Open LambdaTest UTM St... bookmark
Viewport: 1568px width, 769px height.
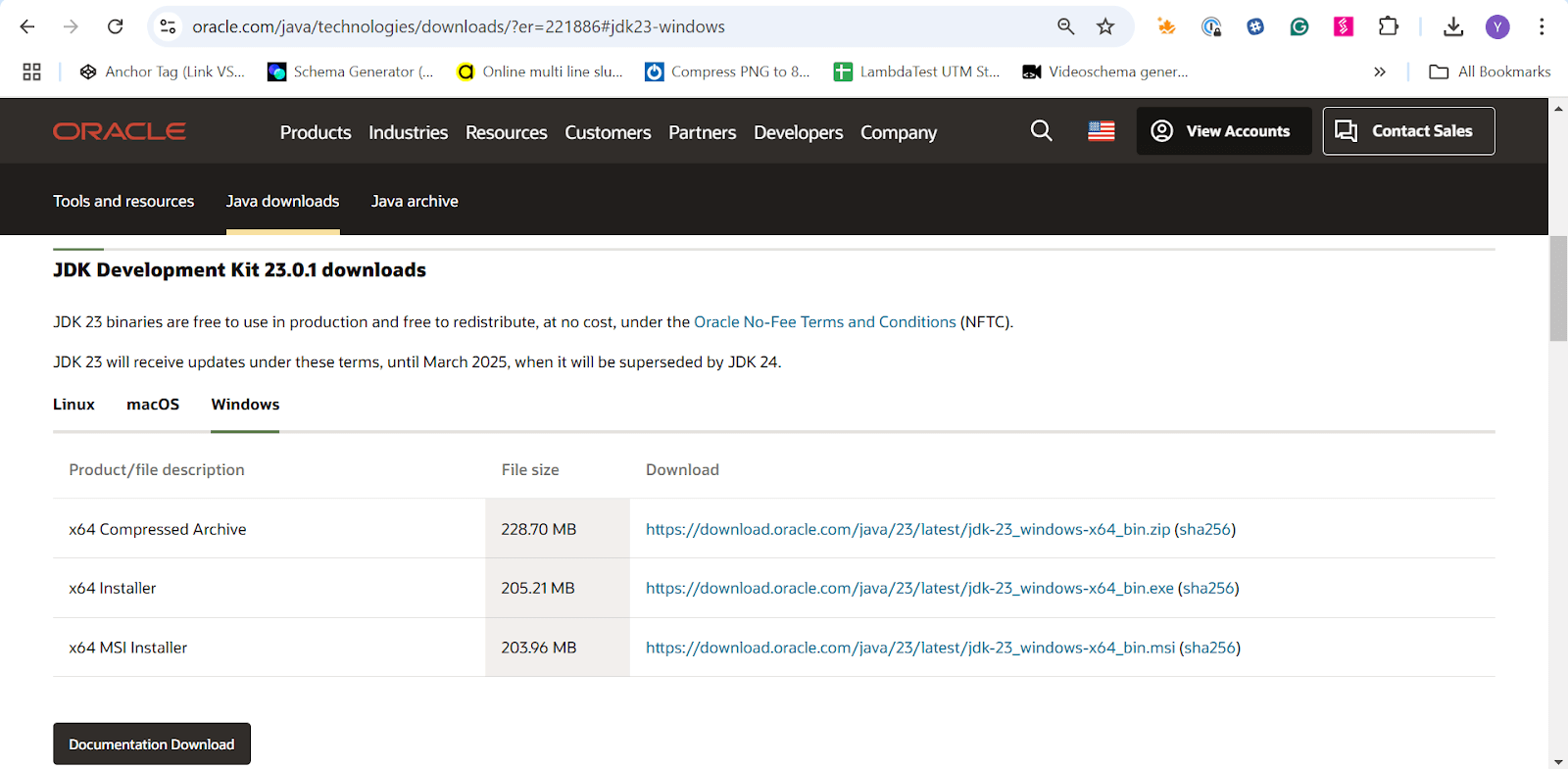(917, 72)
